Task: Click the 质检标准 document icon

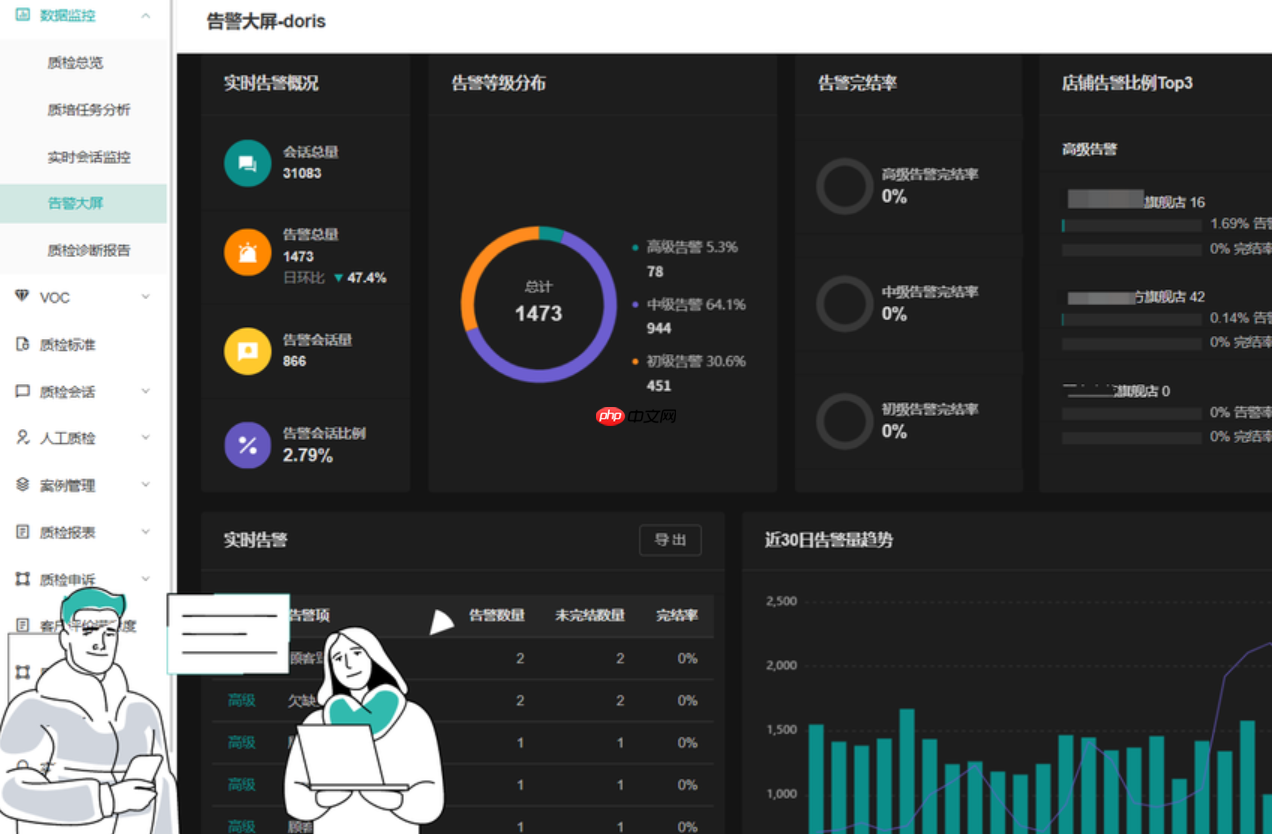Action: (21, 344)
